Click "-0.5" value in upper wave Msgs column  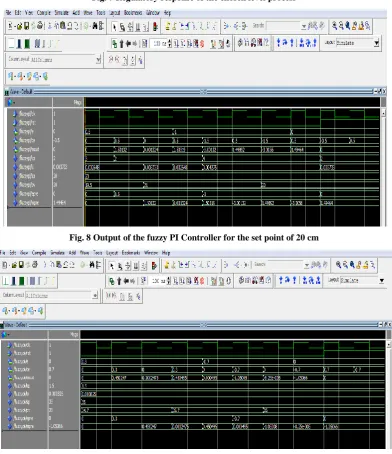57,140
